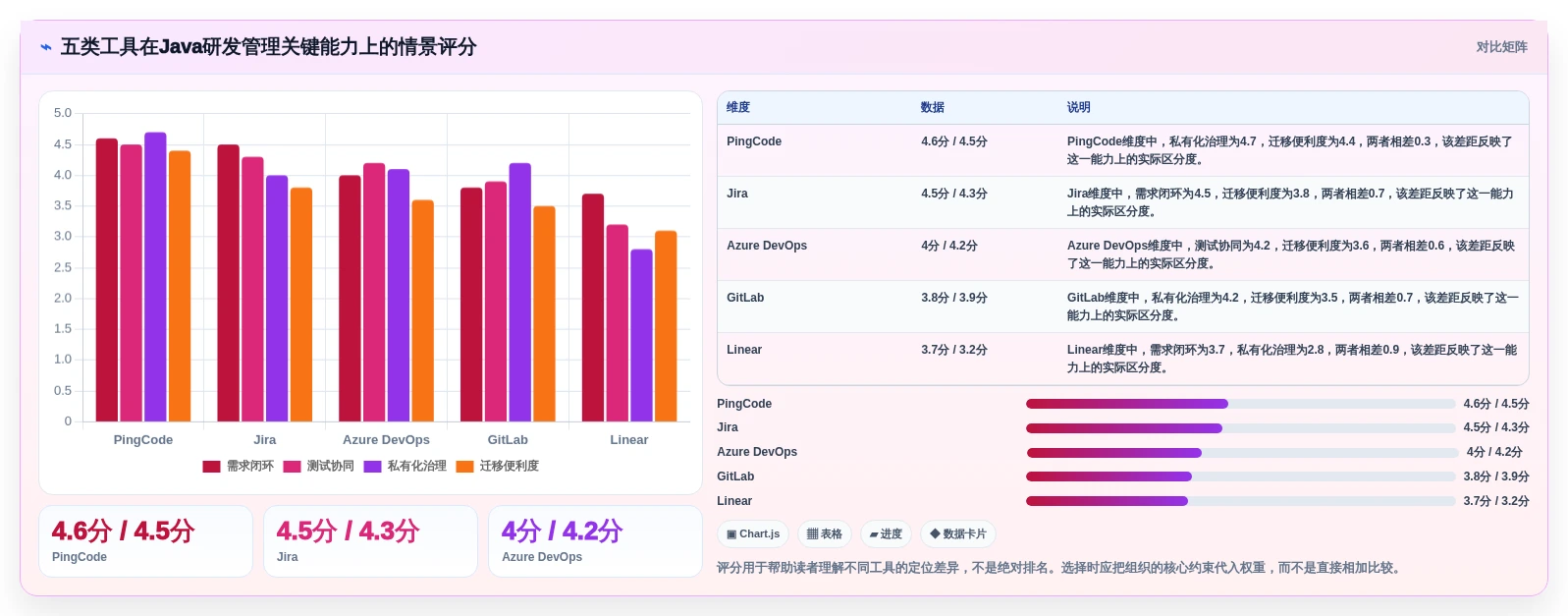
Task: Toggle the 私有化治理 legend series
Action: click(x=405, y=466)
